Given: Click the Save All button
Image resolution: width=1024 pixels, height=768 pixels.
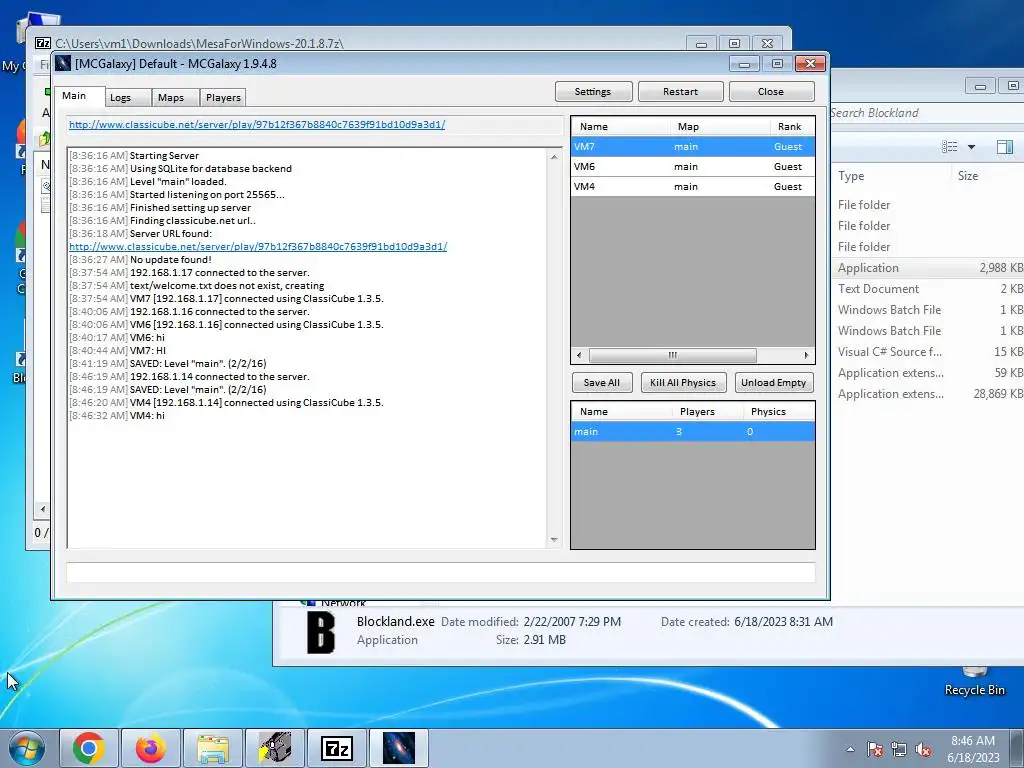Looking at the screenshot, I should tap(601, 383).
